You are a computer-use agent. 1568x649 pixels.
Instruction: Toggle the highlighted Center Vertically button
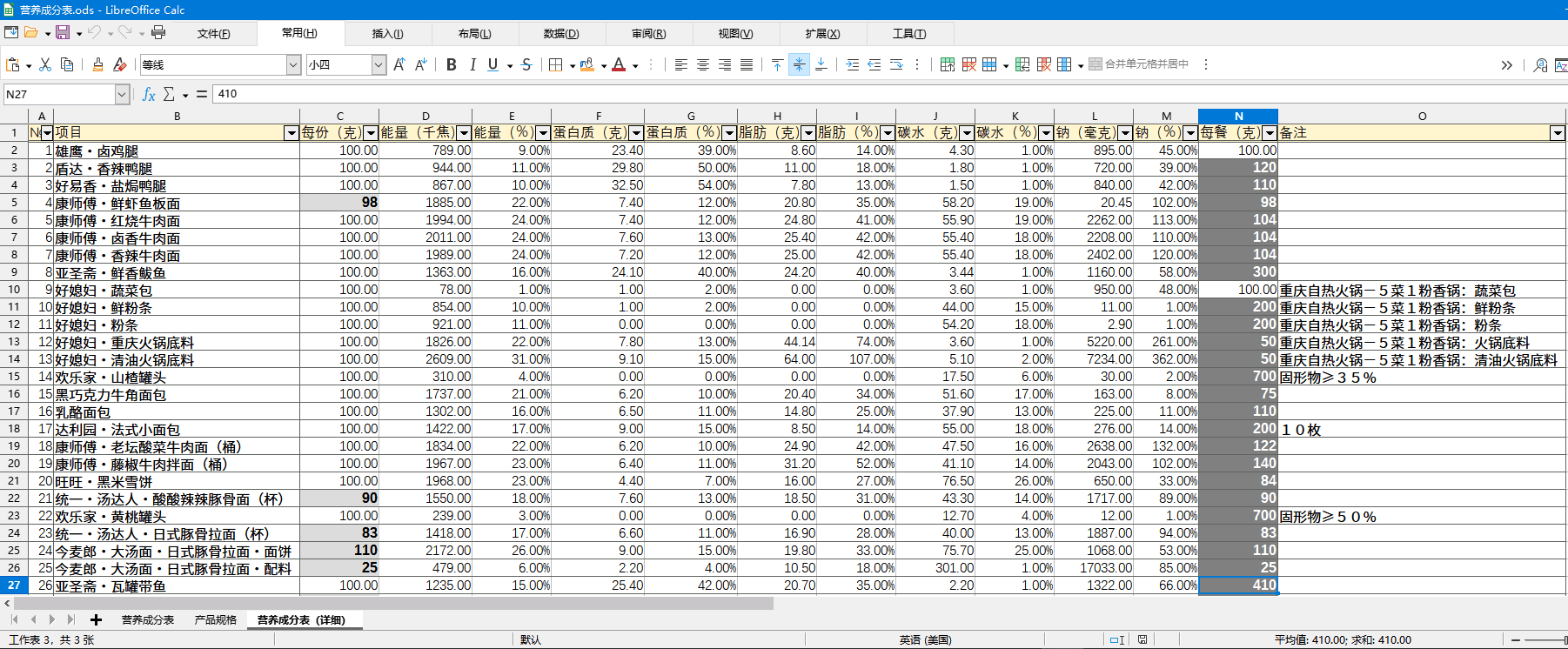coord(799,64)
